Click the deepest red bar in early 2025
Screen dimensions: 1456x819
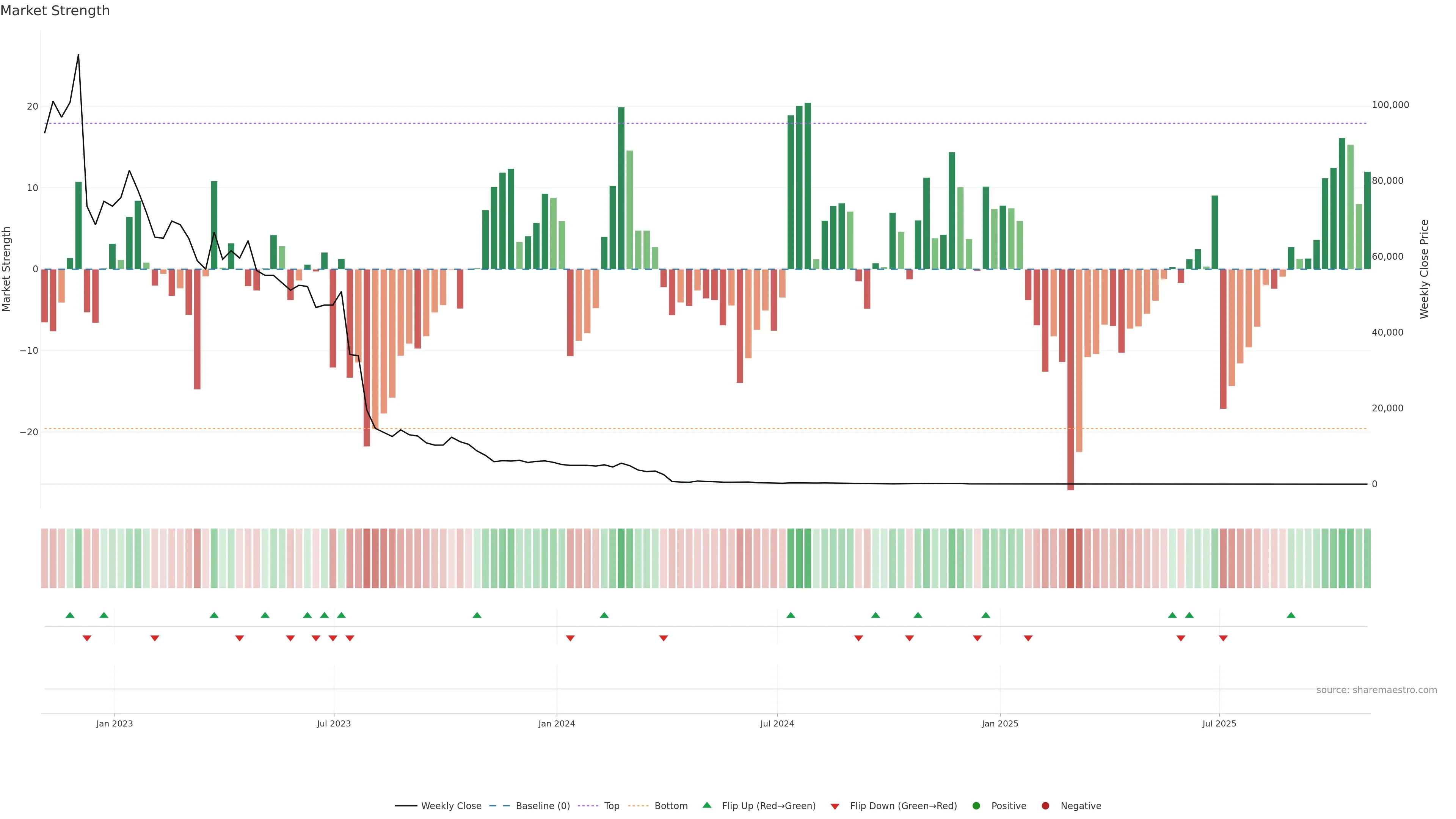tap(1070, 379)
